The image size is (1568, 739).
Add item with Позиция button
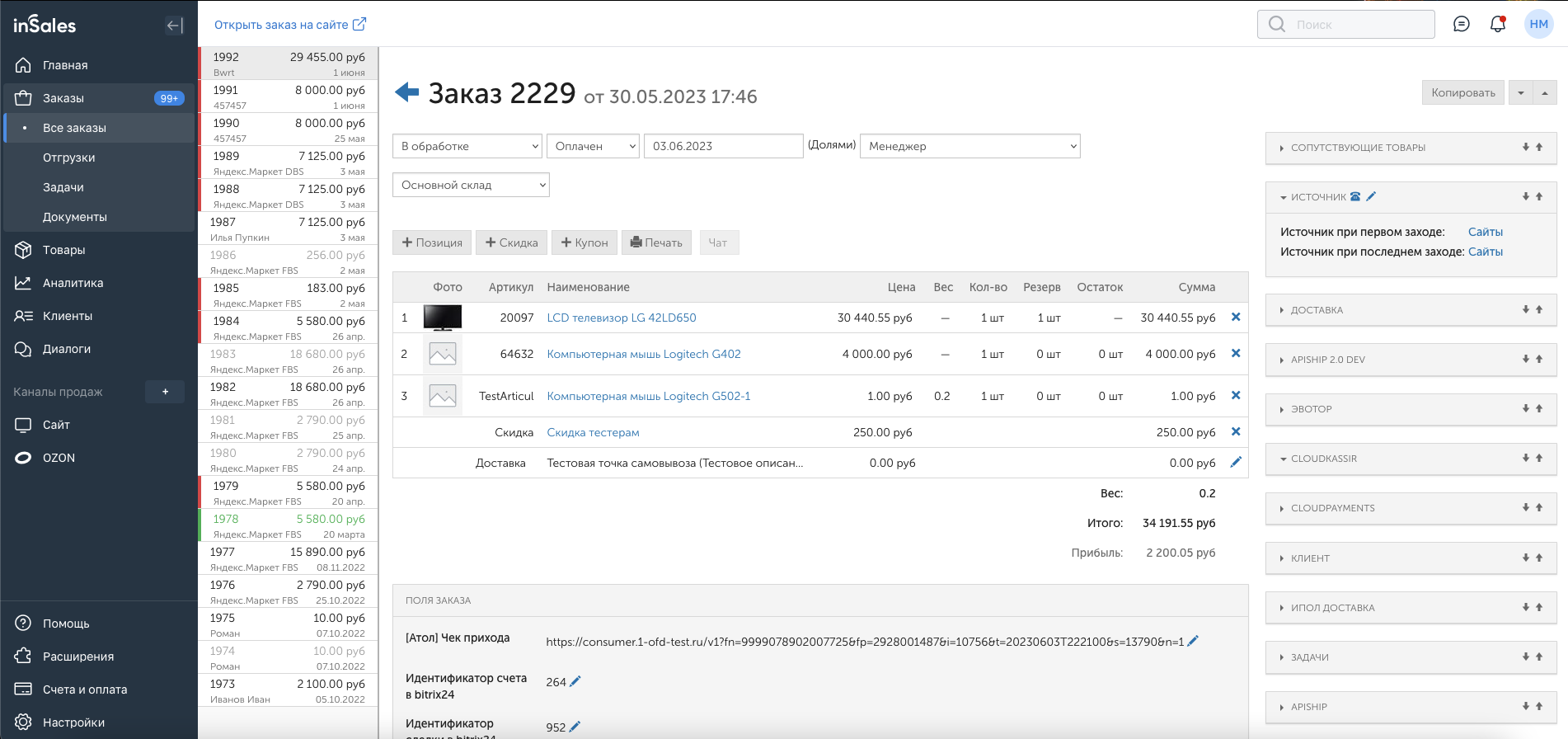[432, 242]
